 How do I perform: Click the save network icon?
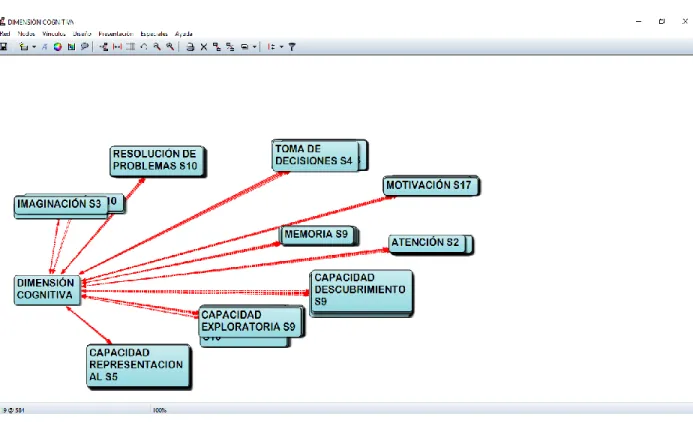[3, 46]
